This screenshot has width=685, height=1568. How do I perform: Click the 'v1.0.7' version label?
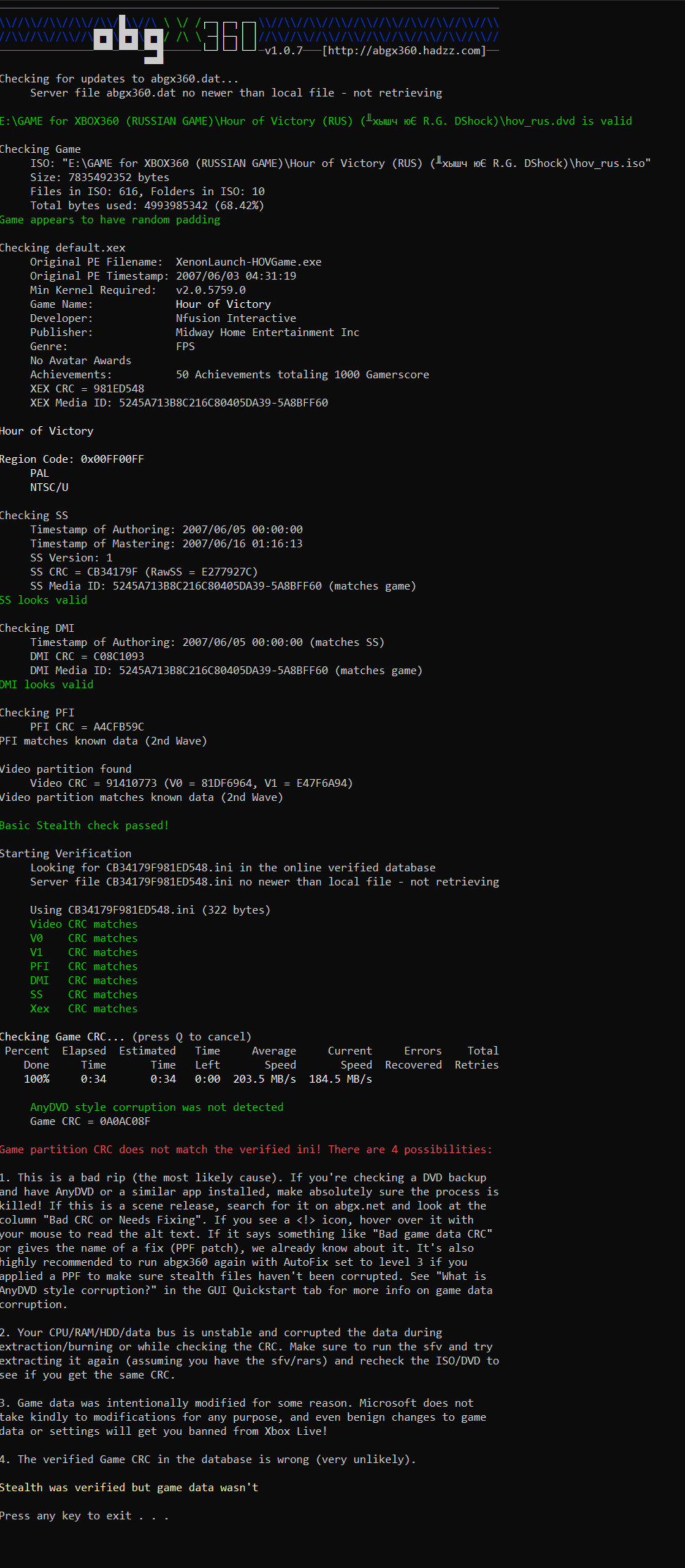click(284, 51)
